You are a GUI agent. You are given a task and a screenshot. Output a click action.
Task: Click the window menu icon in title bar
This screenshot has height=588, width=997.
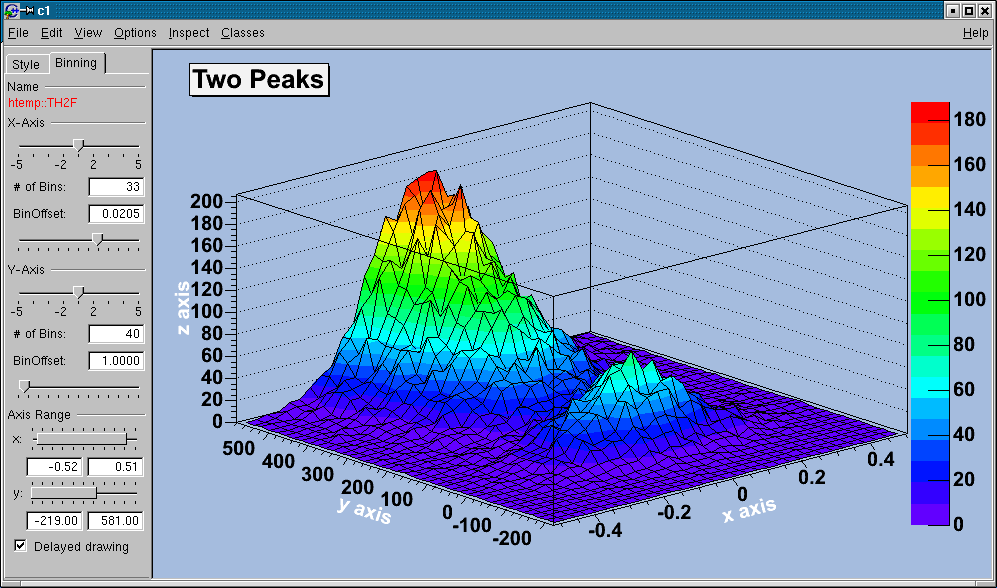[10, 10]
